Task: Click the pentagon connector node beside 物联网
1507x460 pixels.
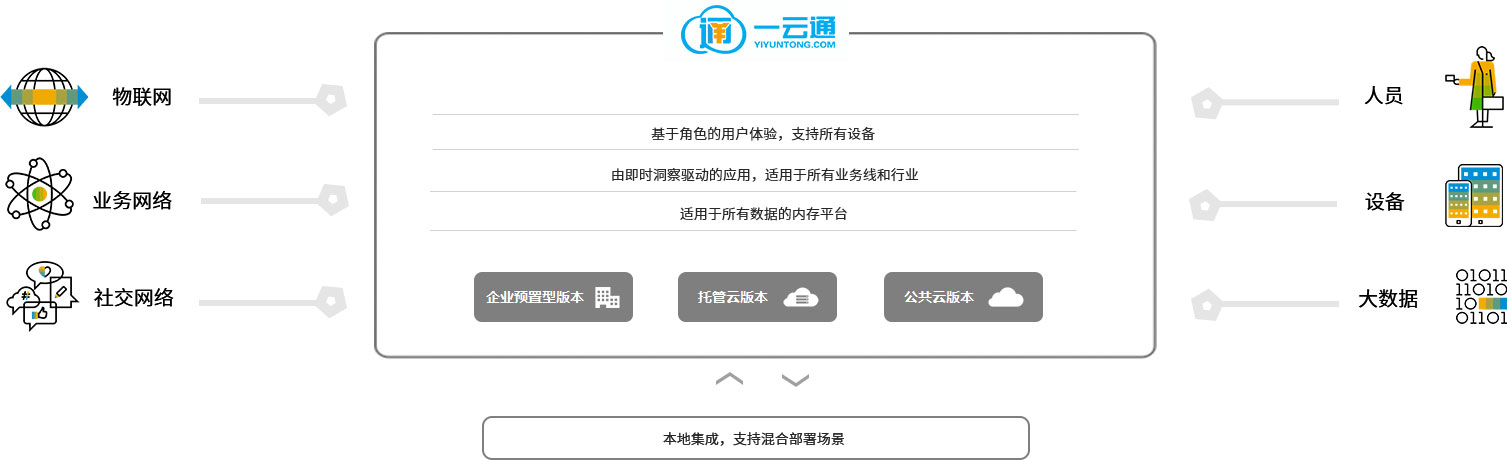Action: pyautogui.click(x=331, y=98)
